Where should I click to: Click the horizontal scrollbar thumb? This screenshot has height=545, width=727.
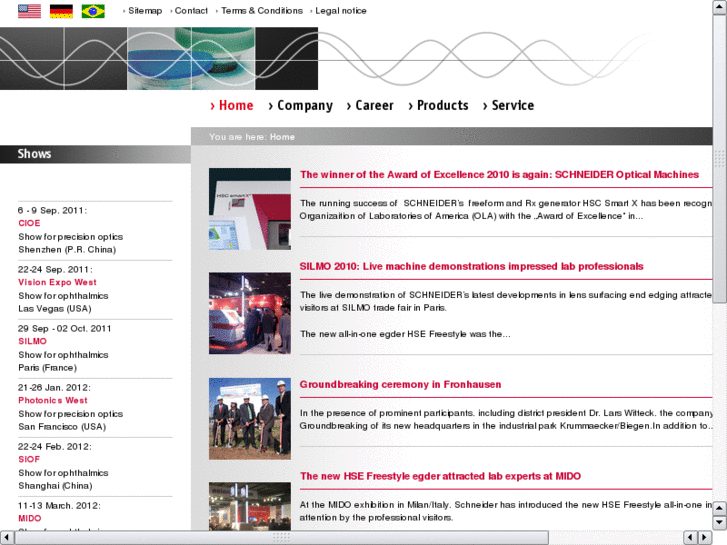click(x=282, y=538)
